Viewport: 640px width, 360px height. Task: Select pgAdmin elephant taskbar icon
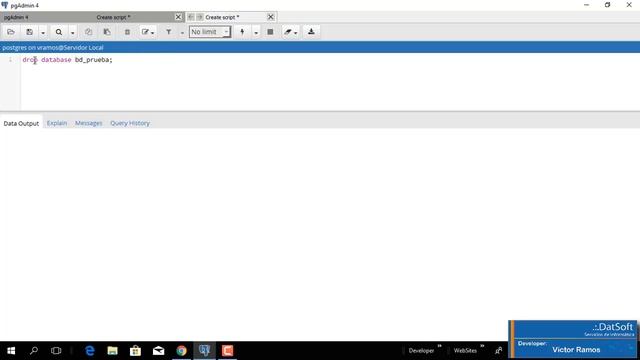click(x=204, y=351)
